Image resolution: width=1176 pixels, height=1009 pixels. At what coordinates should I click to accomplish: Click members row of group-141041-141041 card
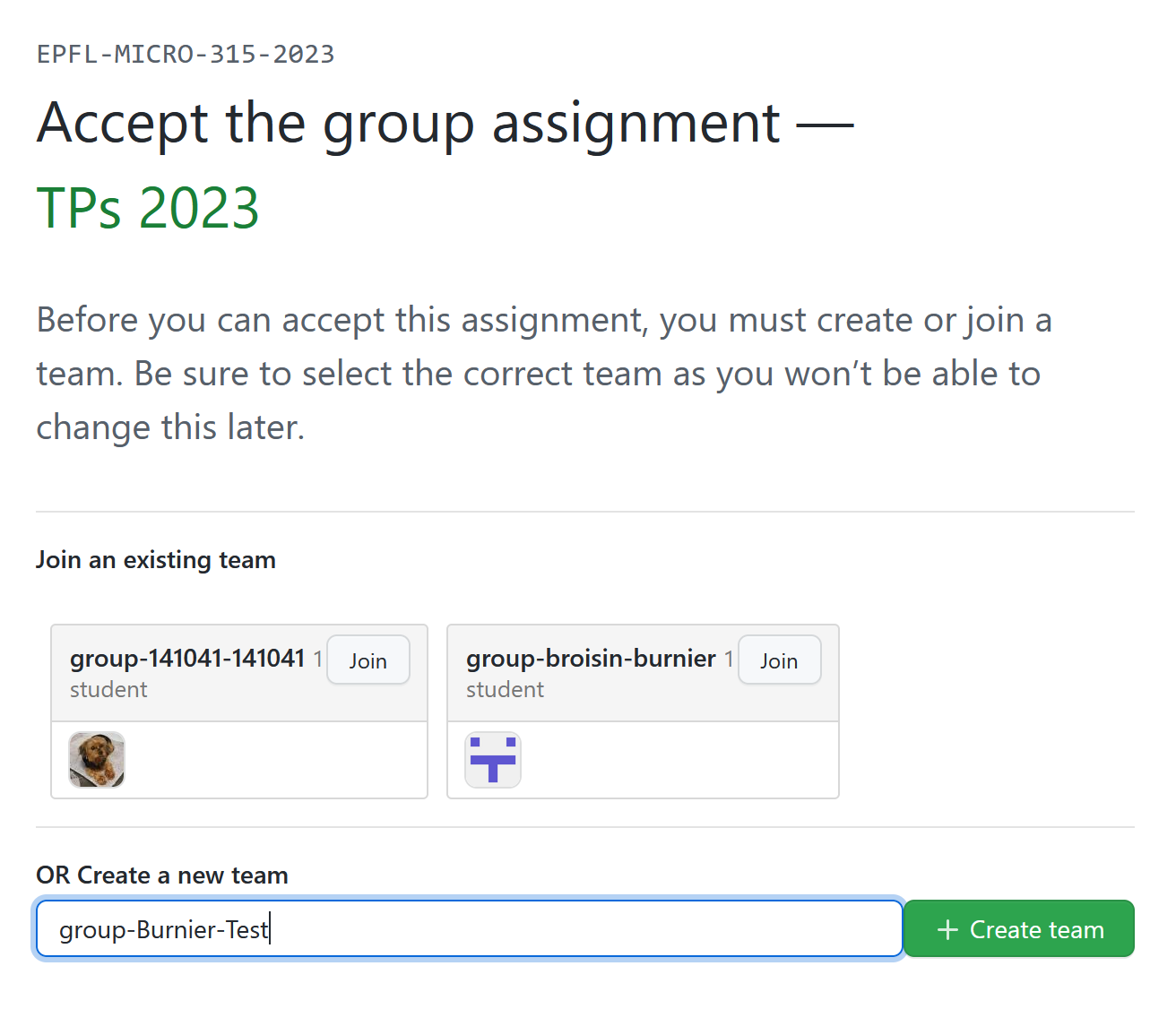[x=269, y=760]
